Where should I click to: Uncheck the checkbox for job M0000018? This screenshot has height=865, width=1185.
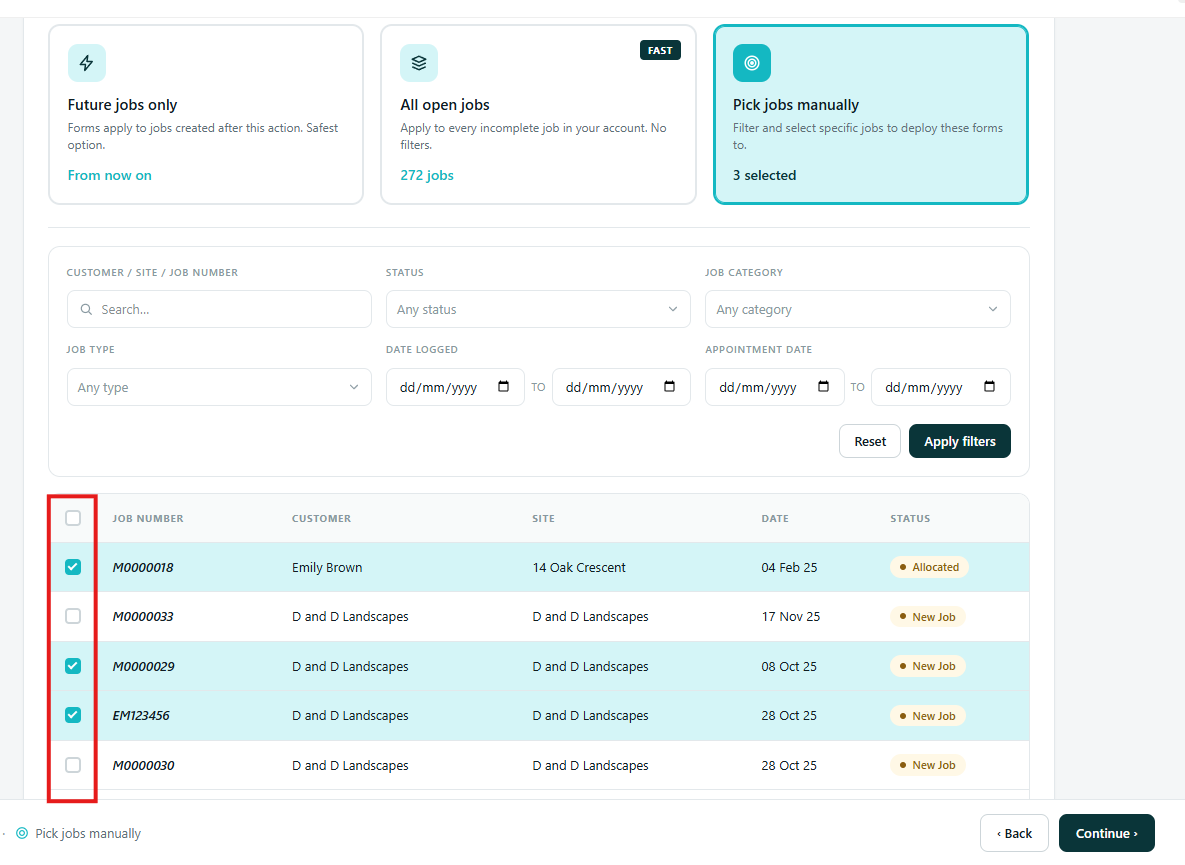click(73, 567)
